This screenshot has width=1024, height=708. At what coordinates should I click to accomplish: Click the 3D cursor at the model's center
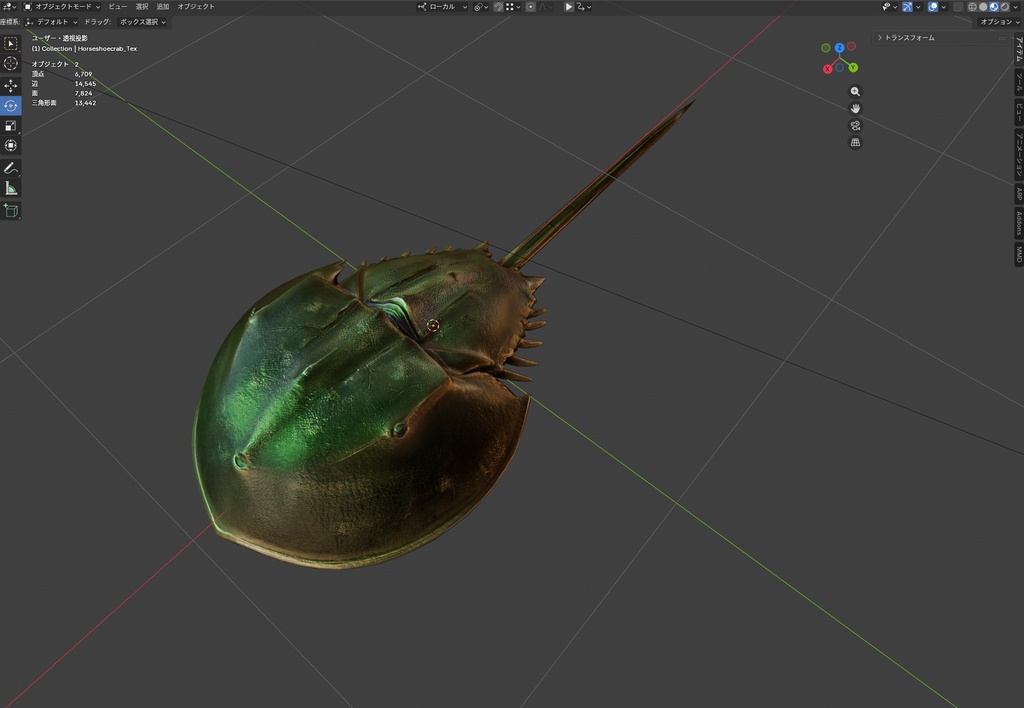[x=432, y=325]
